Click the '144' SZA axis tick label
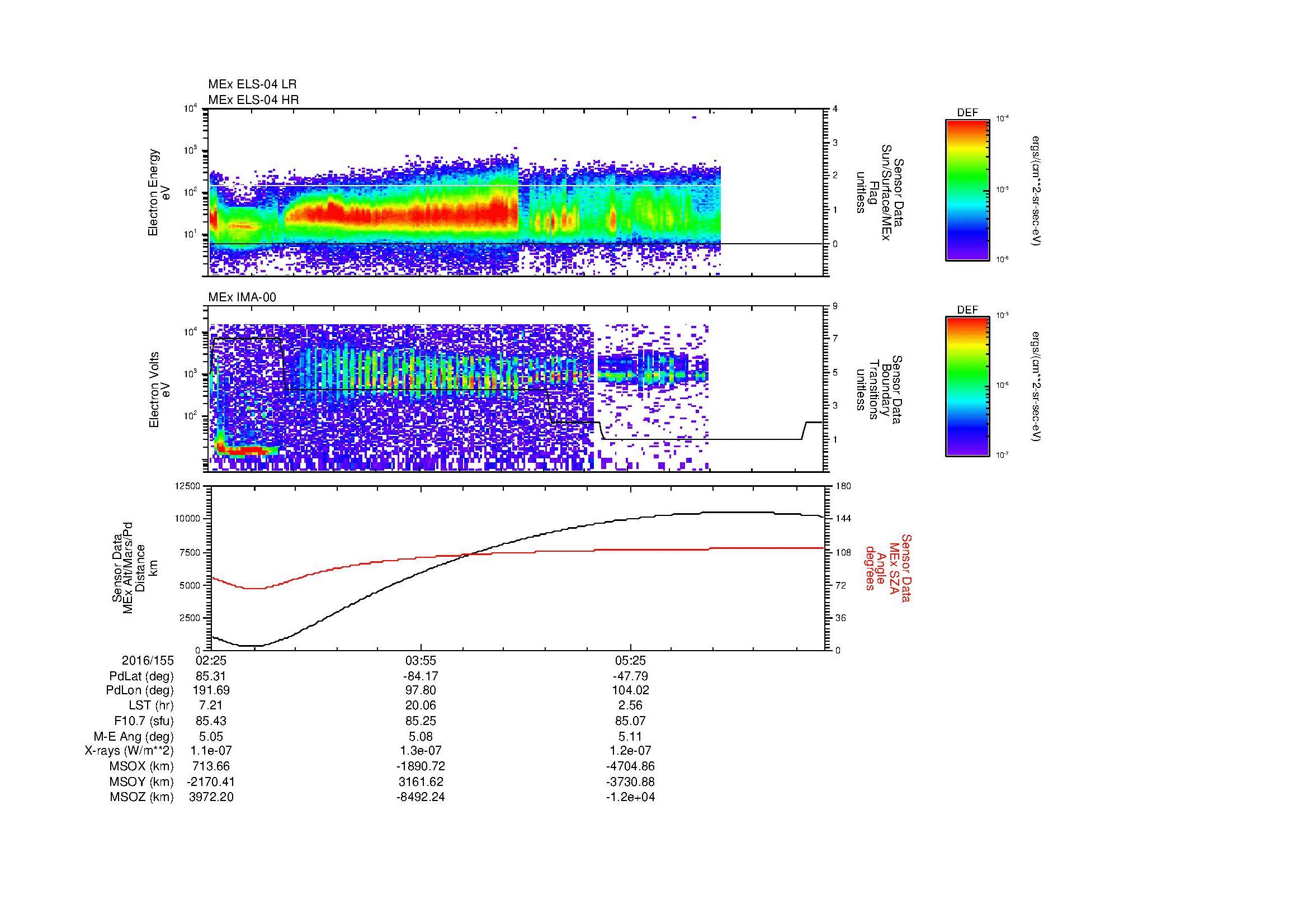 point(843,519)
